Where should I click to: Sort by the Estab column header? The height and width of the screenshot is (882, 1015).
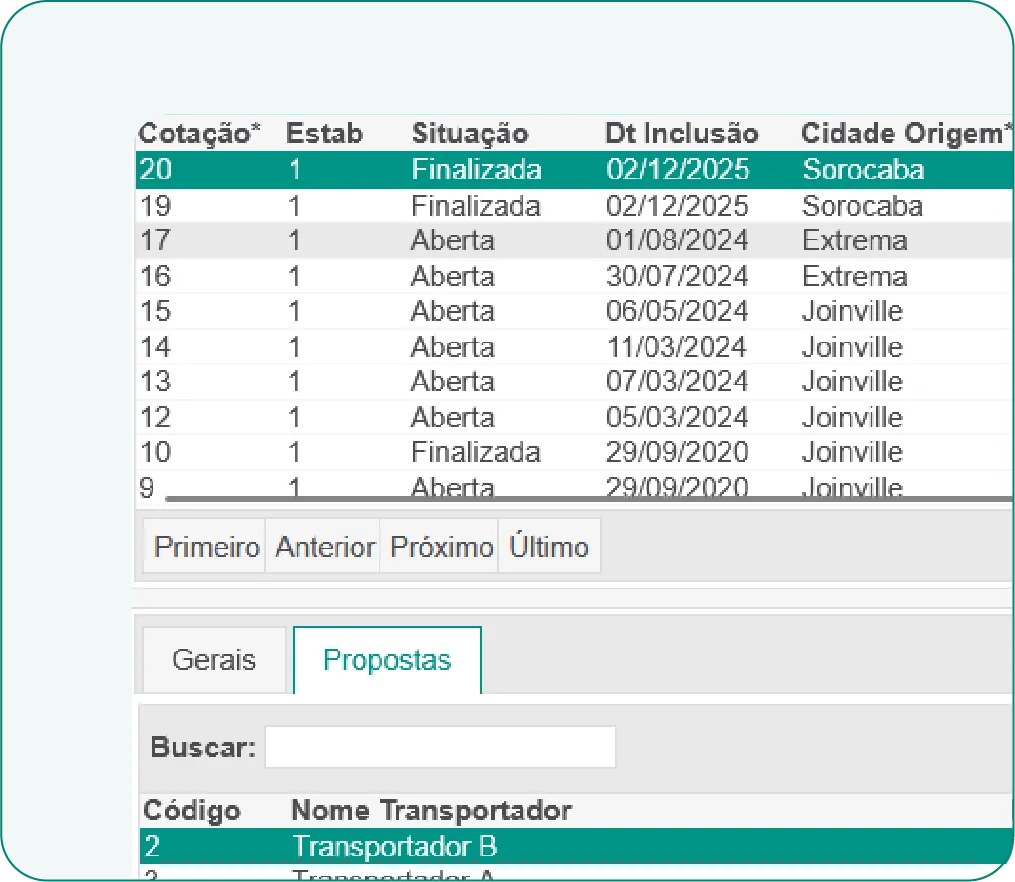324,133
